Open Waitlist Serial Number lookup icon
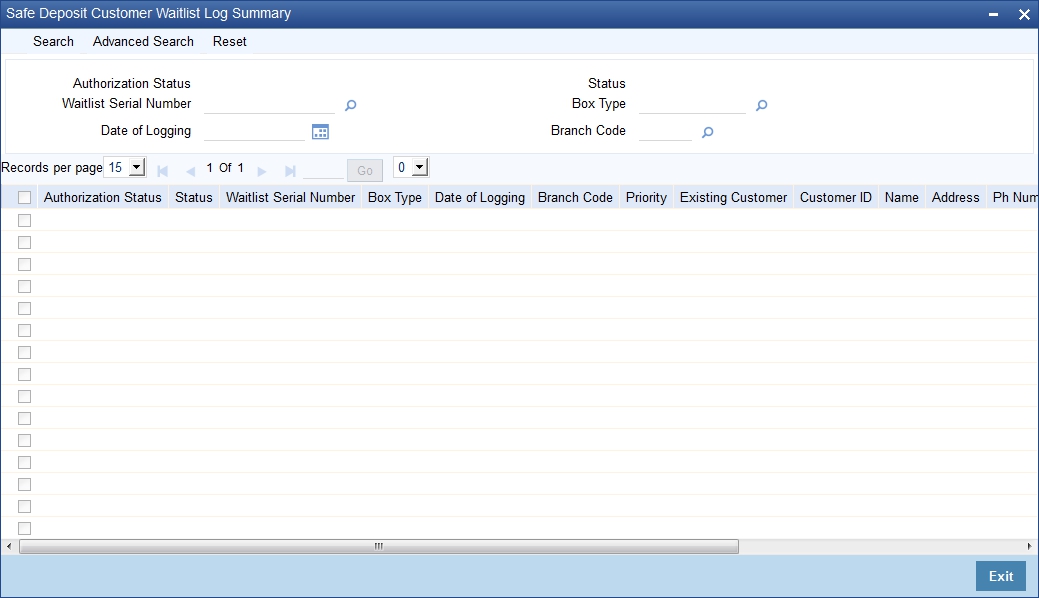The height and width of the screenshot is (598, 1039). tap(351, 105)
